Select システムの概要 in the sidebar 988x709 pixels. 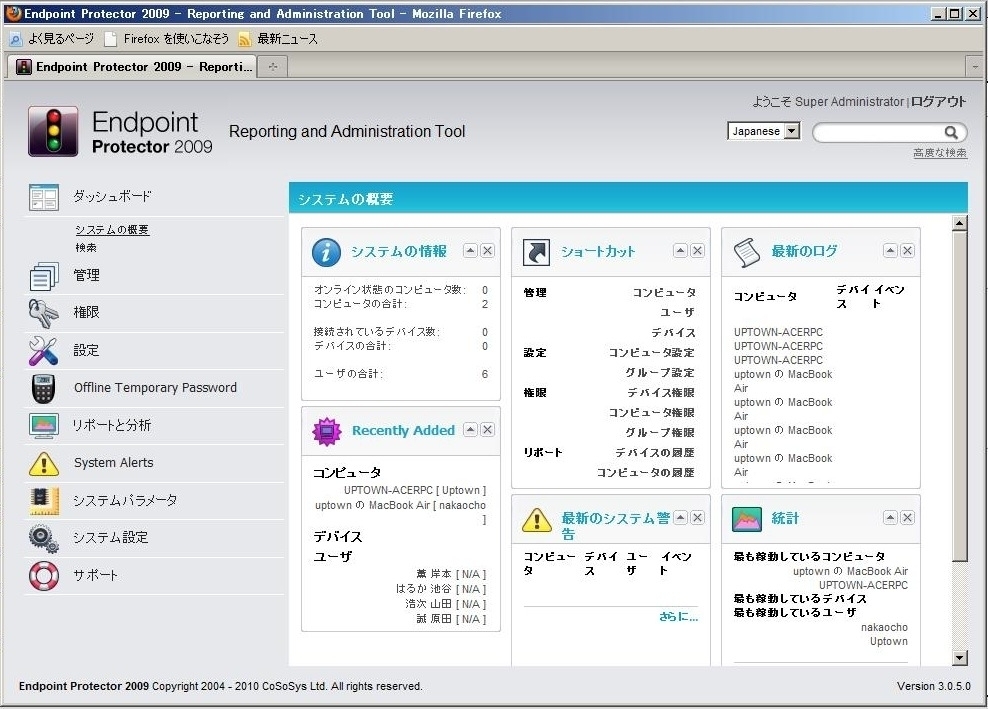[112, 230]
